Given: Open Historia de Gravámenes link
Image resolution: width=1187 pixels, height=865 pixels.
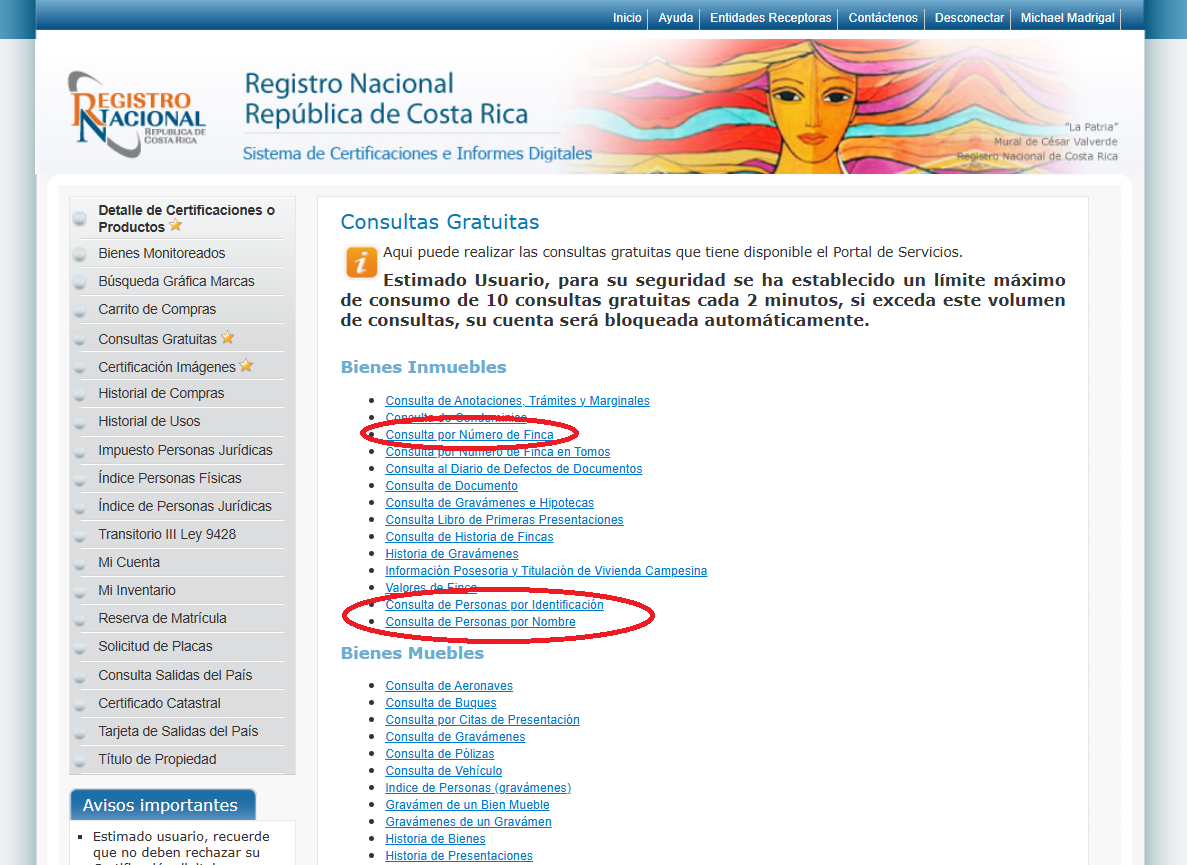Looking at the screenshot, I should 452,553.
